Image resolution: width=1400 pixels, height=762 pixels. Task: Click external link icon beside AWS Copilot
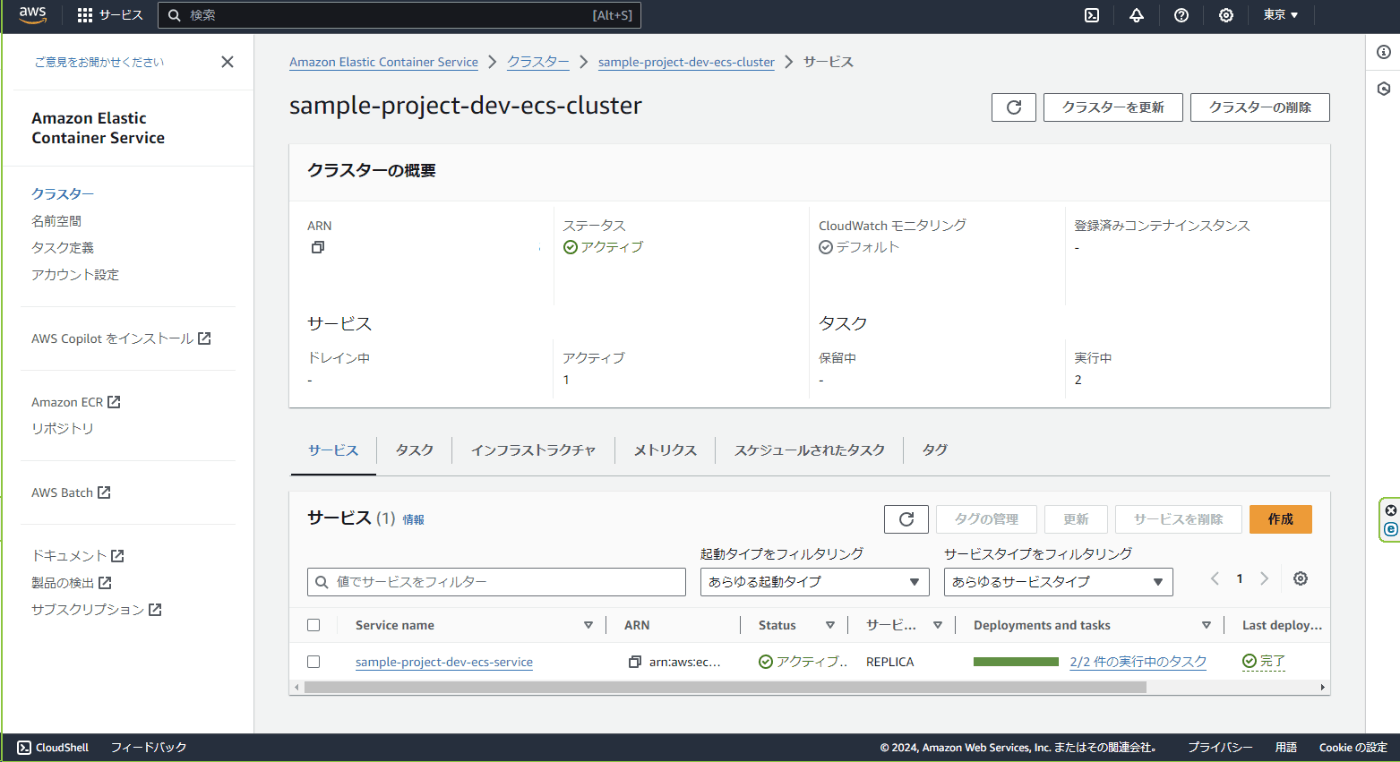pos(204,338)
